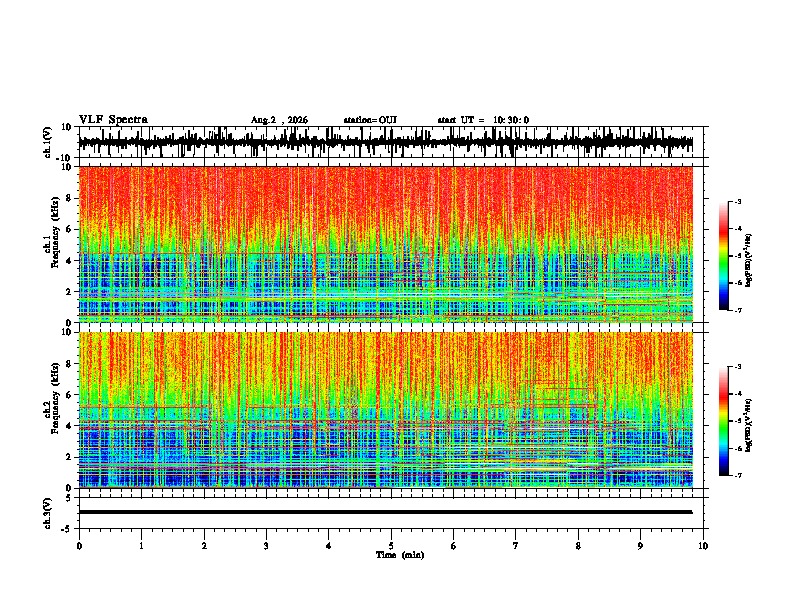Click the -4 label on ch.2 colorbar
The height and width of the screenshot is (612, 792).
click(737, 393)
